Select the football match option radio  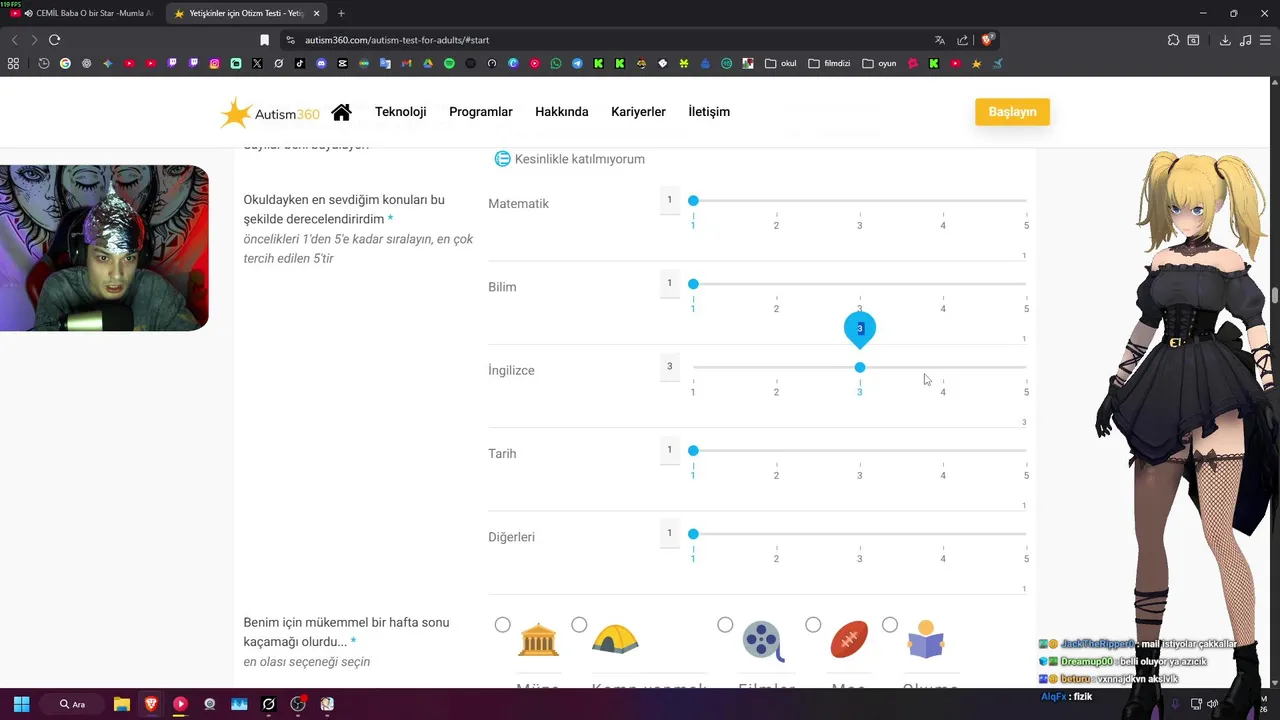[x=813, y=625]
